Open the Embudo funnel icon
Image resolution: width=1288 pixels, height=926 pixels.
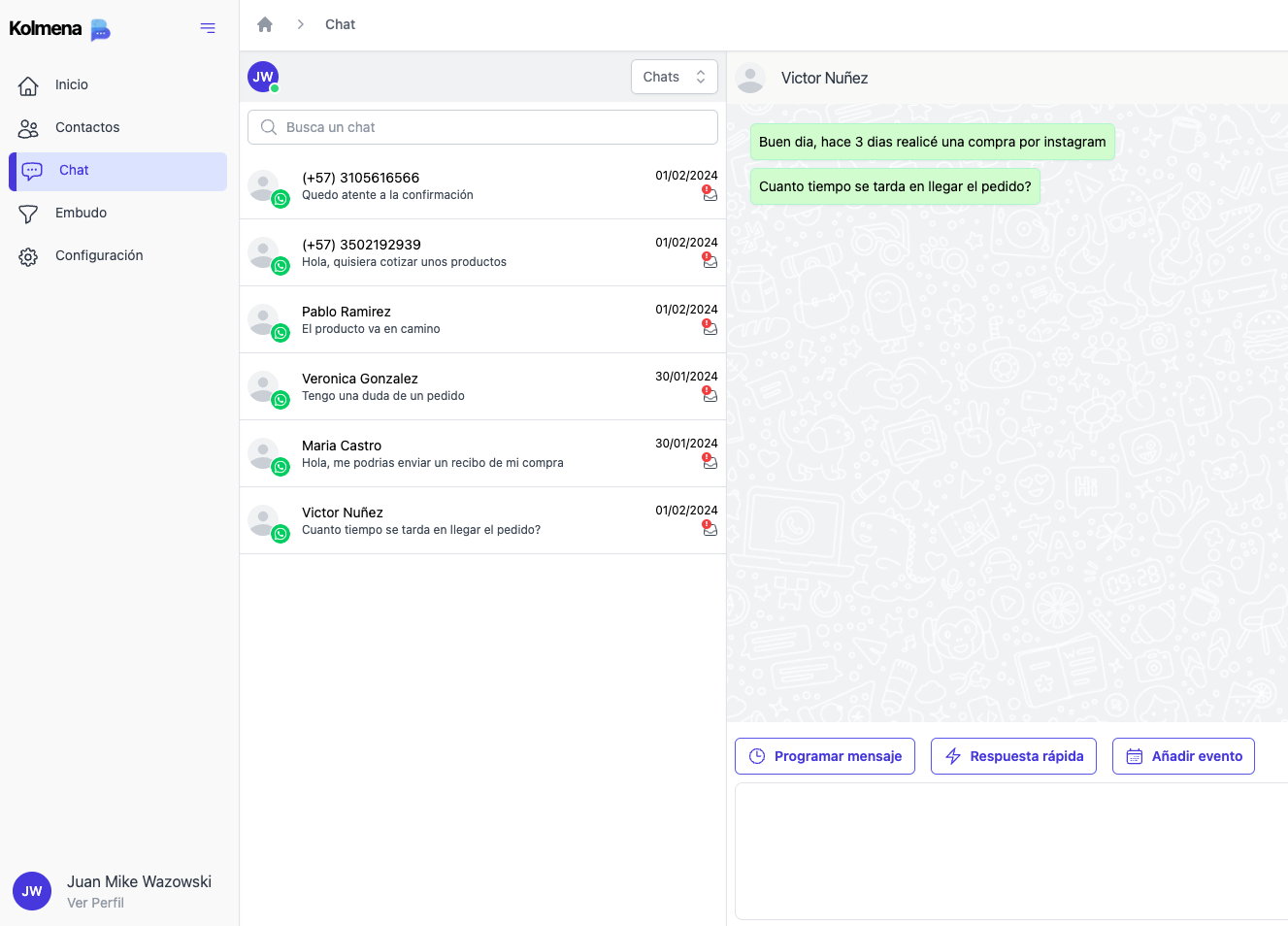(28, 213)
